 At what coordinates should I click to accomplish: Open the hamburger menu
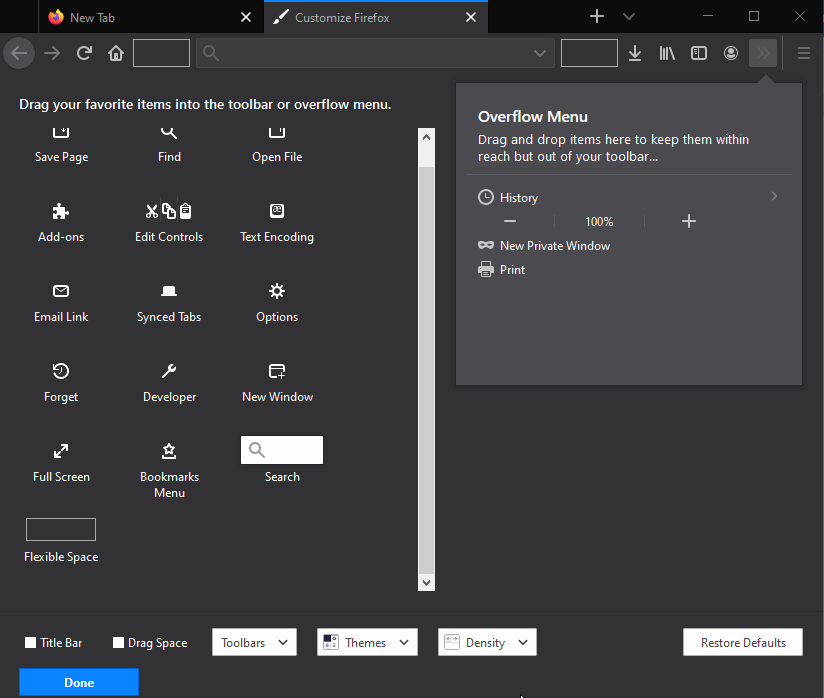pyautogui.click(x=803, y=53)
